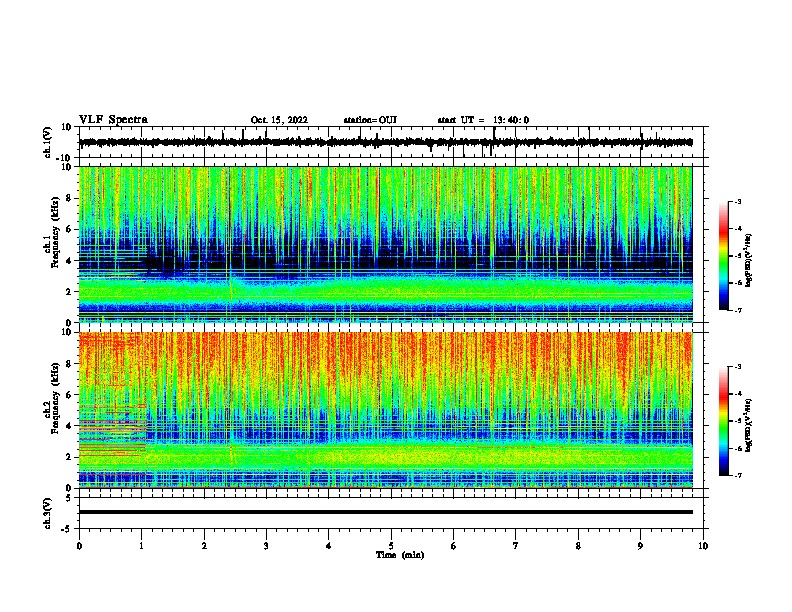Viewport: 792px width, 612px height.
Task: Click the "station=OUI" header label
Action: [x=370, y=120]
